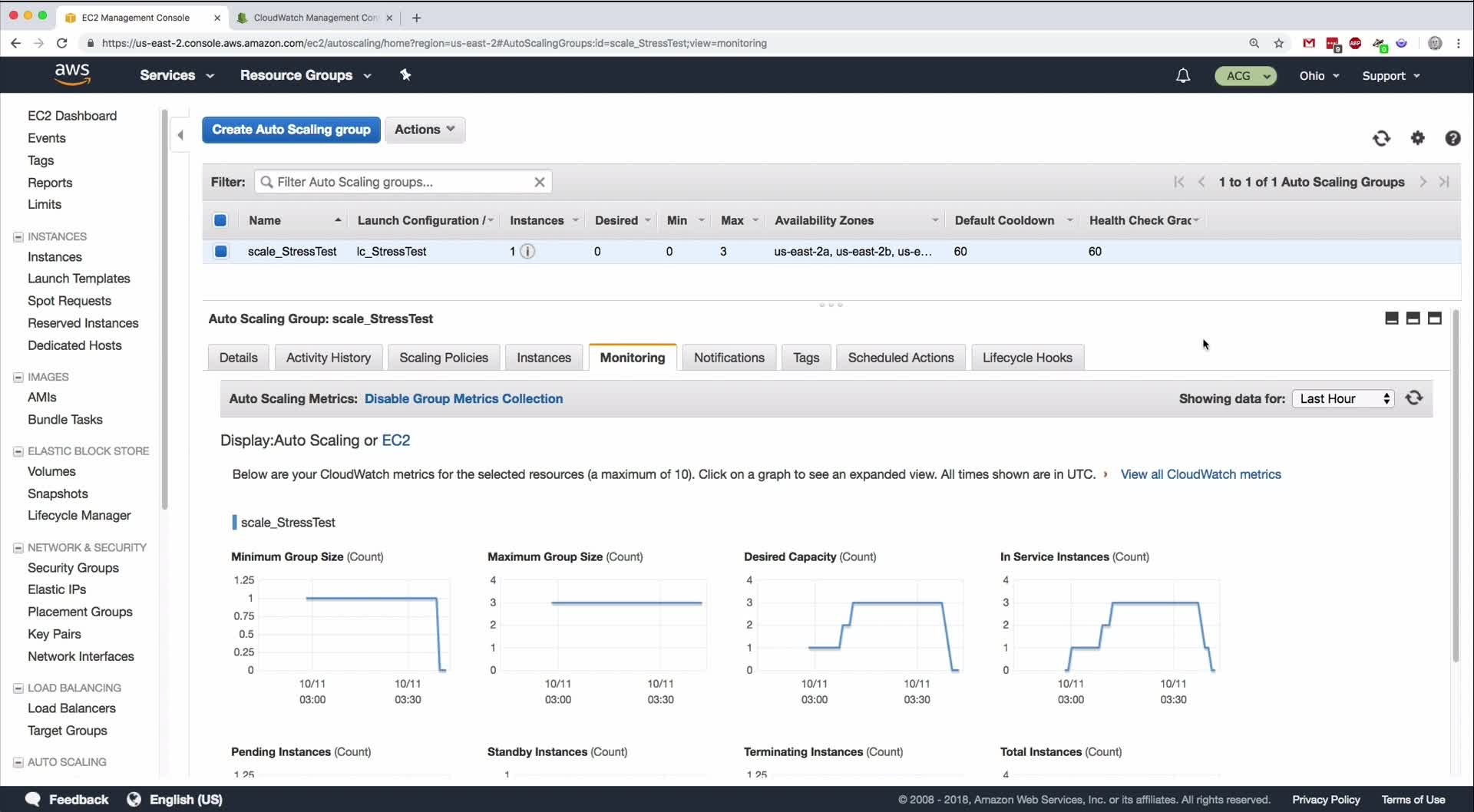Click the Feedback button in footer
This screenshot has height=812, width=1474.
(67, 800)
